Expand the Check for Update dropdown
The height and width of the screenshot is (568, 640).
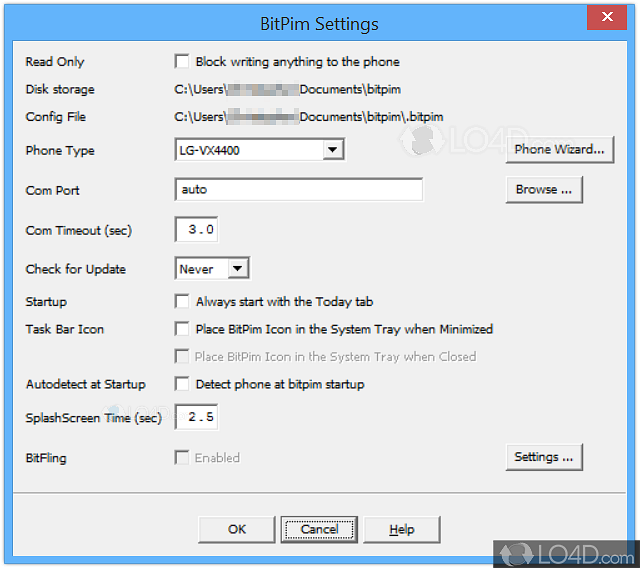click(x=238, y=268)
